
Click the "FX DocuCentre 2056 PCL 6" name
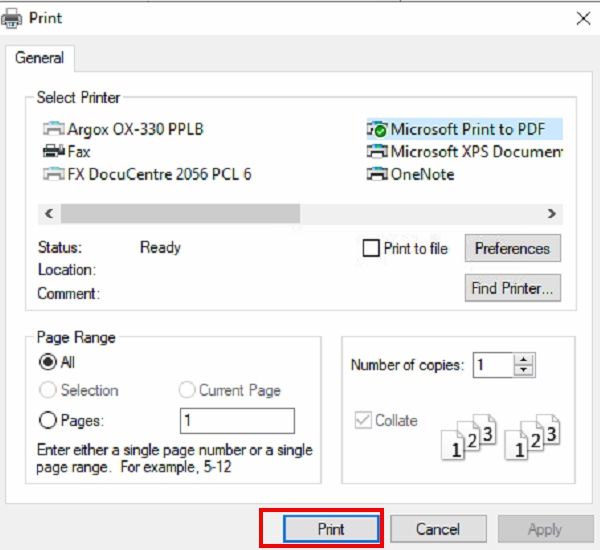[160, 175]
